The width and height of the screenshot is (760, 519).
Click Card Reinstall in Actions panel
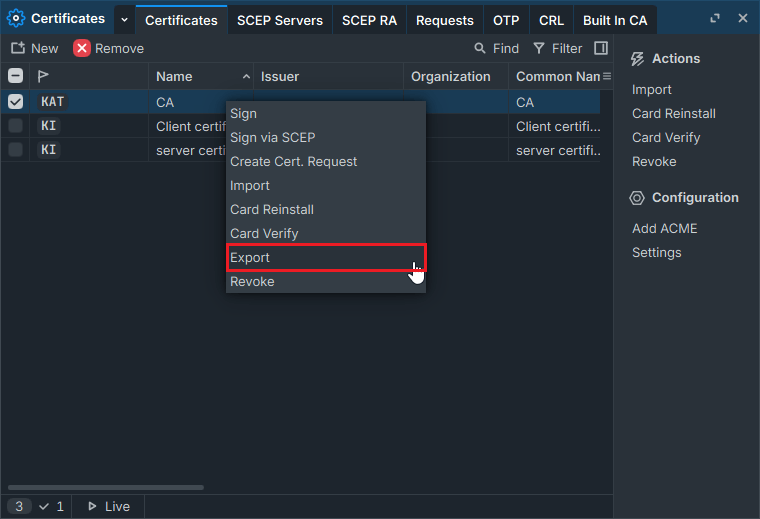674,113
